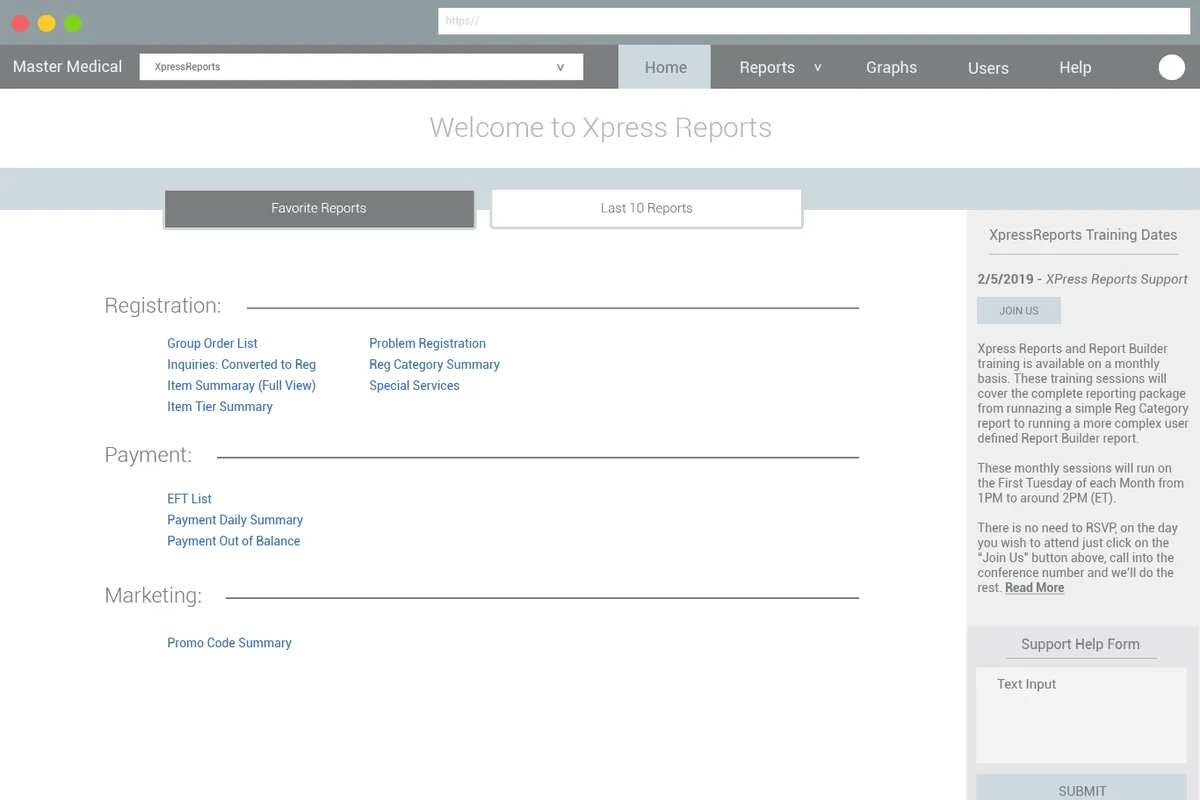The image size is (1200, 800).
Task: Click the user profile avatar circle
Action: coord(1171,67)
